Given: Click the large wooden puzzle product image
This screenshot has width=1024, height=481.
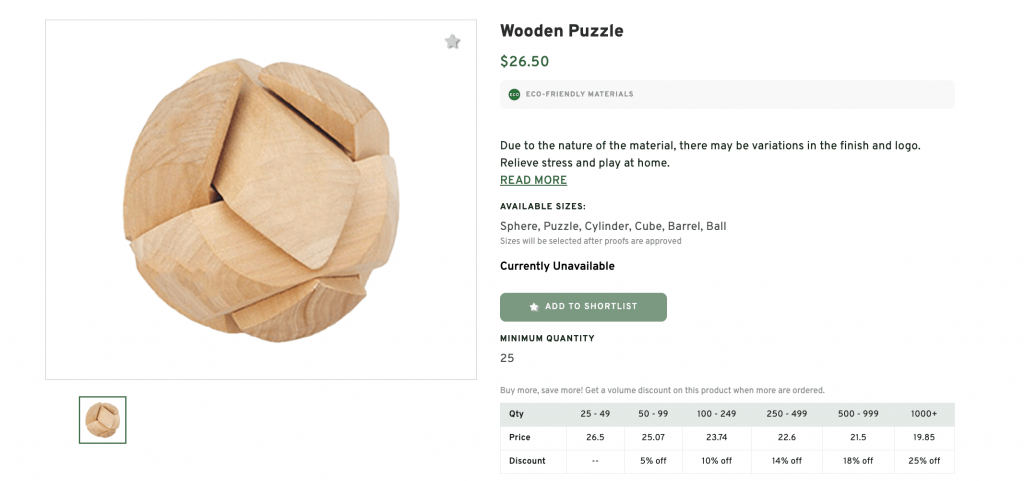Looking at the screenshot, I should click(x=261, y=200).
